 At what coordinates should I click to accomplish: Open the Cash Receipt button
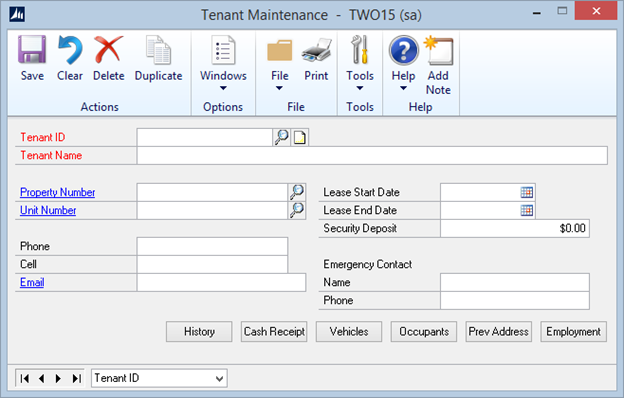click(x=274, y=332)
